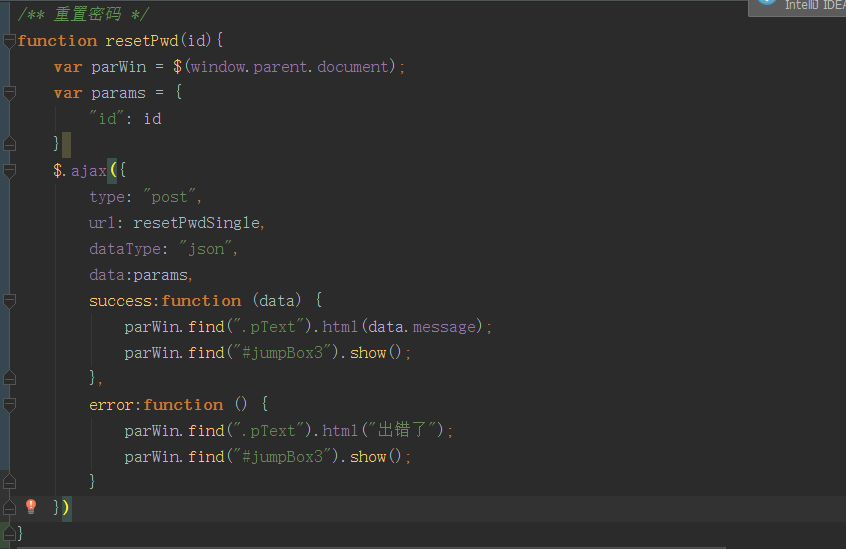This screenshot has width=846, height=549.
Task: Click the "post" string value
Action: click(169, 197)
